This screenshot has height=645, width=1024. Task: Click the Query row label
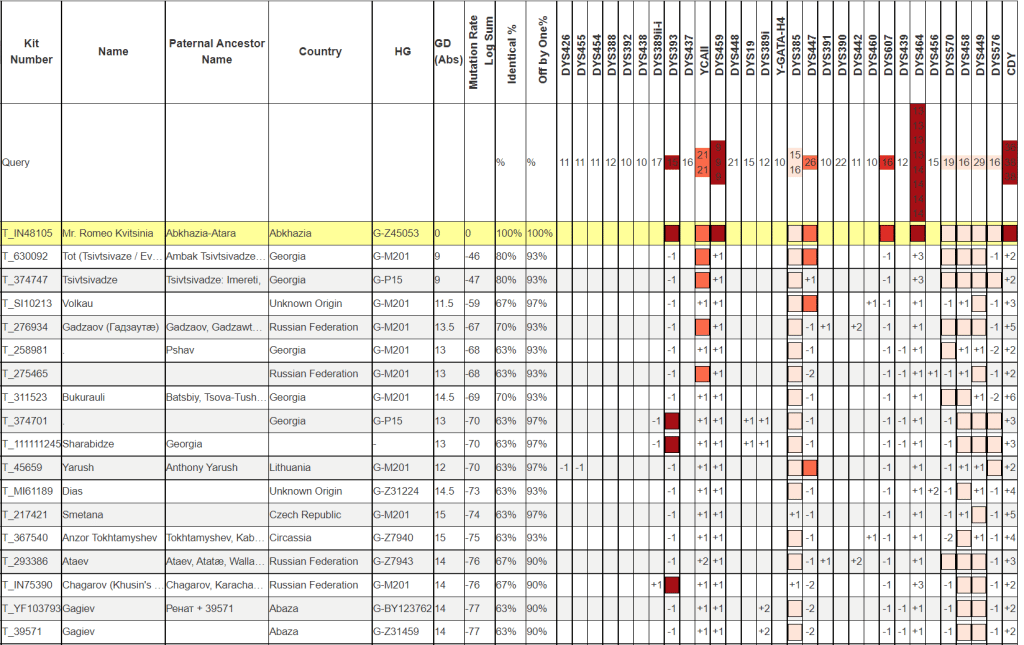[17, 162]
